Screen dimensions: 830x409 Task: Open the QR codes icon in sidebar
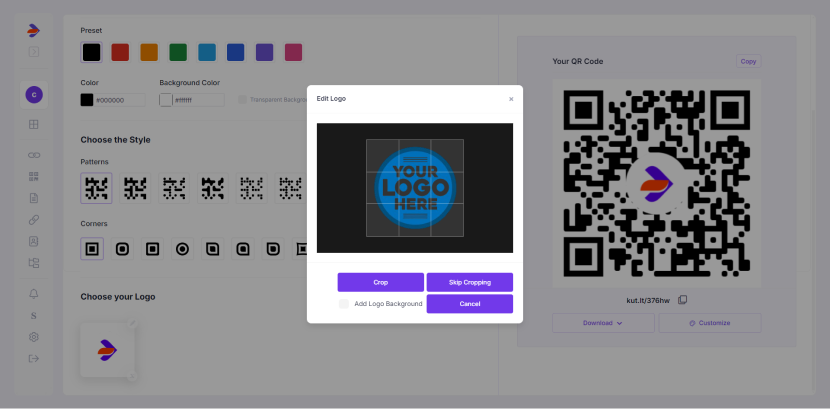pos(34,177)
